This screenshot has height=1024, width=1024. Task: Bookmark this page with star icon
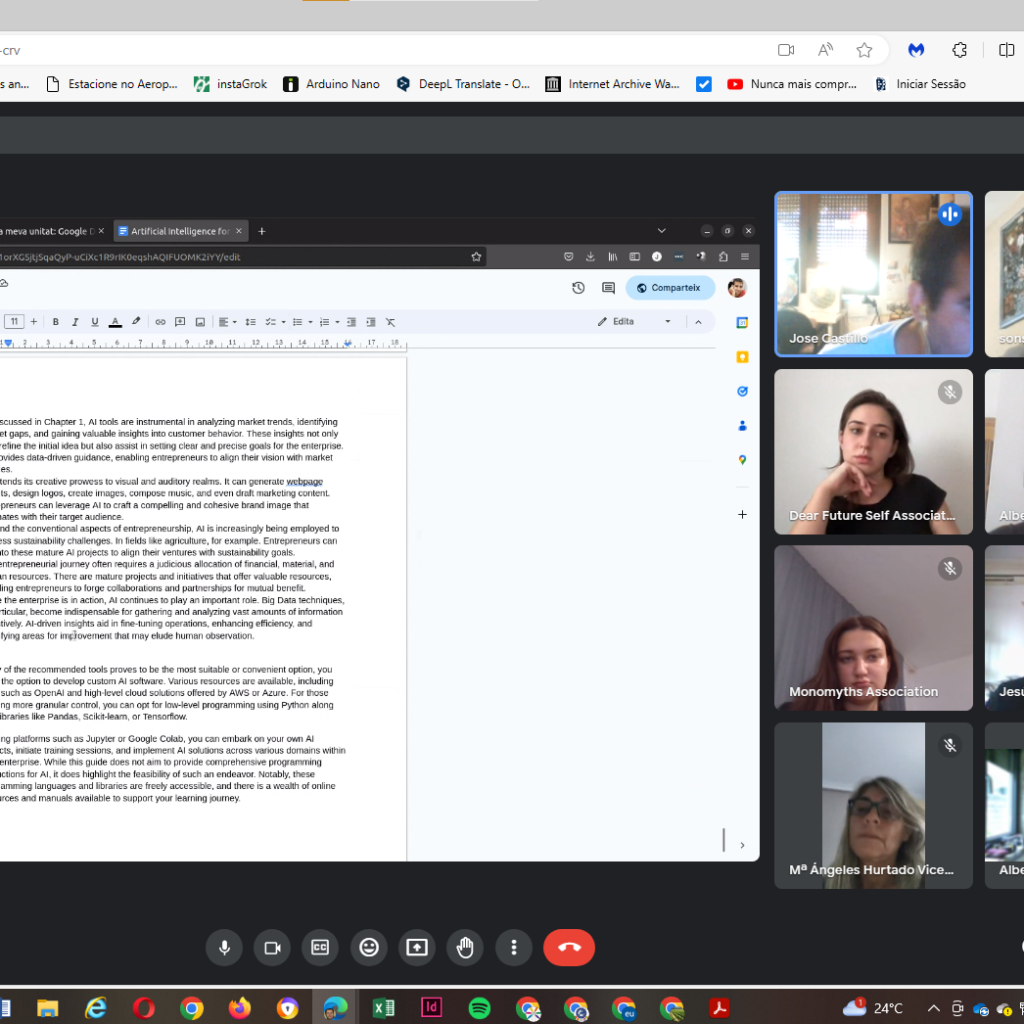point(864,50)
